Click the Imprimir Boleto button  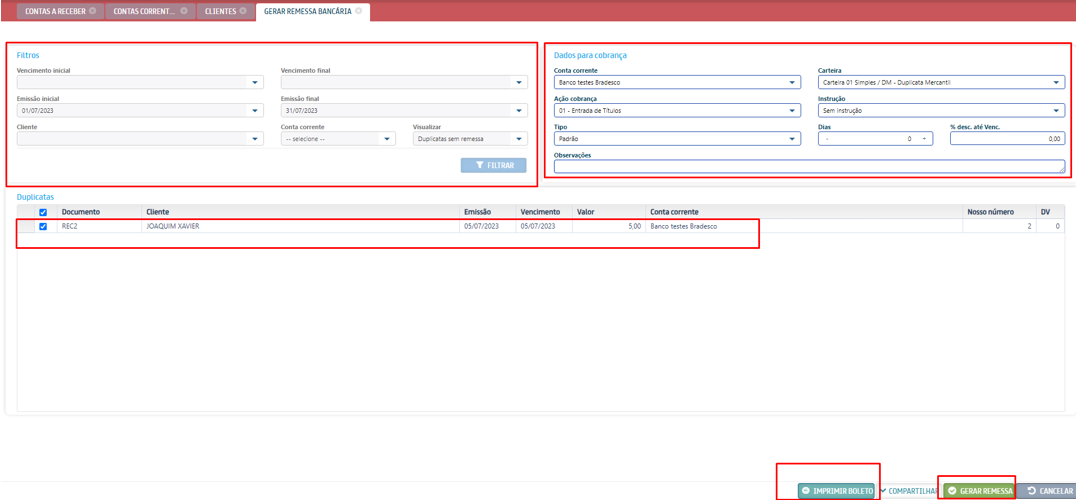[836, 491]
